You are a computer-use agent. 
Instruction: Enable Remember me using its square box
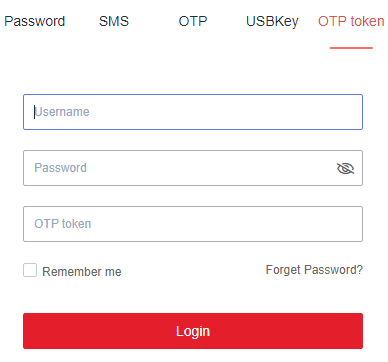pos(30,270)
